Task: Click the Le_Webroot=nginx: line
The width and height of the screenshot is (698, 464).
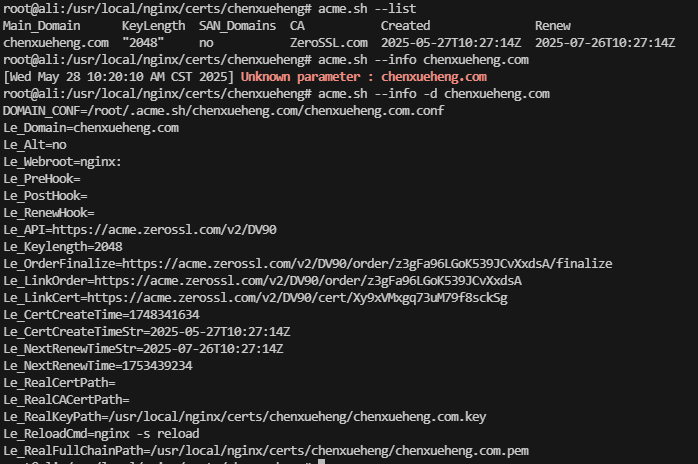Action: coord(62,162)
